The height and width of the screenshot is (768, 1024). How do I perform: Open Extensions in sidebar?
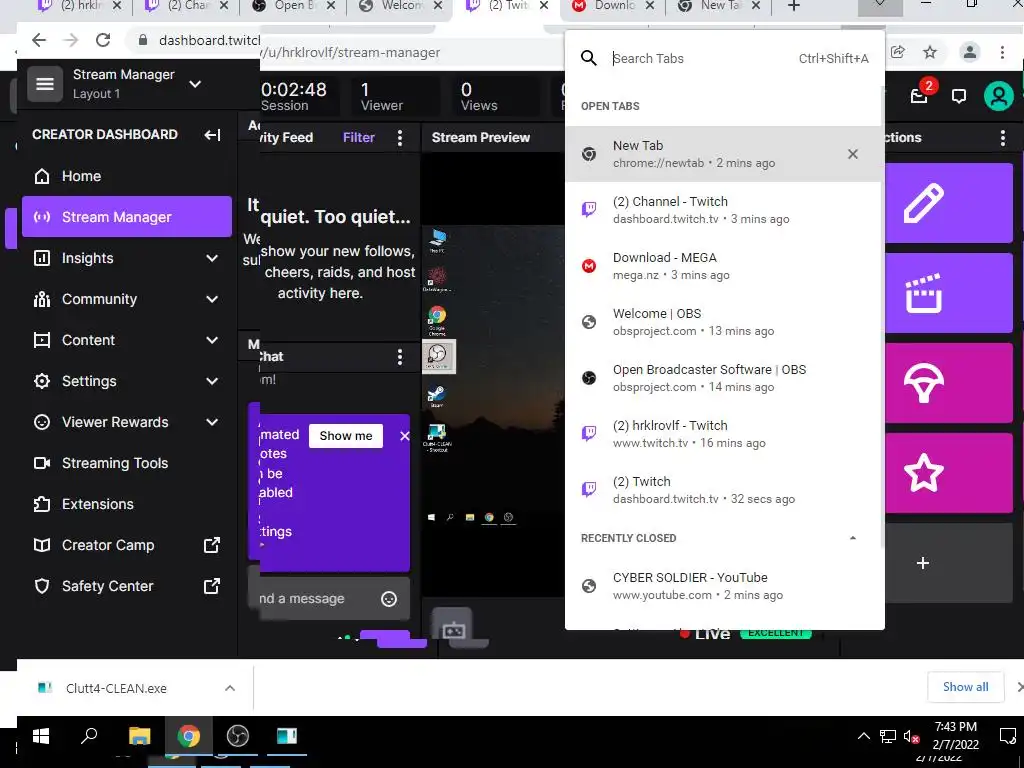pos(127,504)
